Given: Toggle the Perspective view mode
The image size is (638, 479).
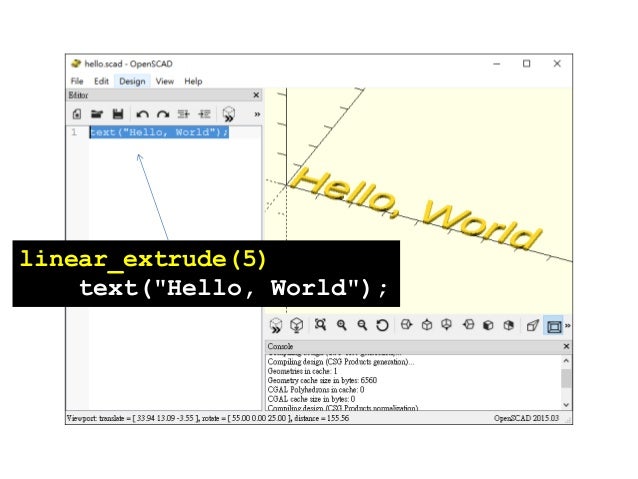Looking at the screenshot, I should tap(533, 325).
